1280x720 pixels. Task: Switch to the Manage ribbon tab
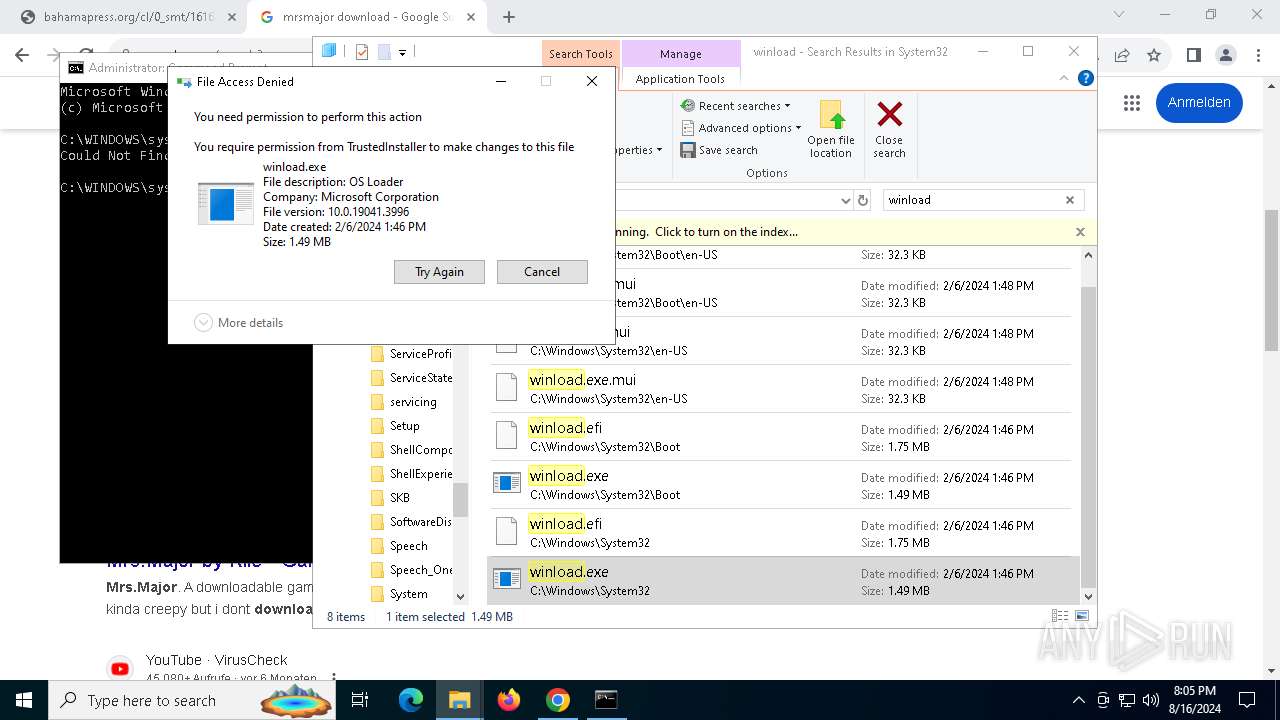pyautogui.click(x=681, y=54)
